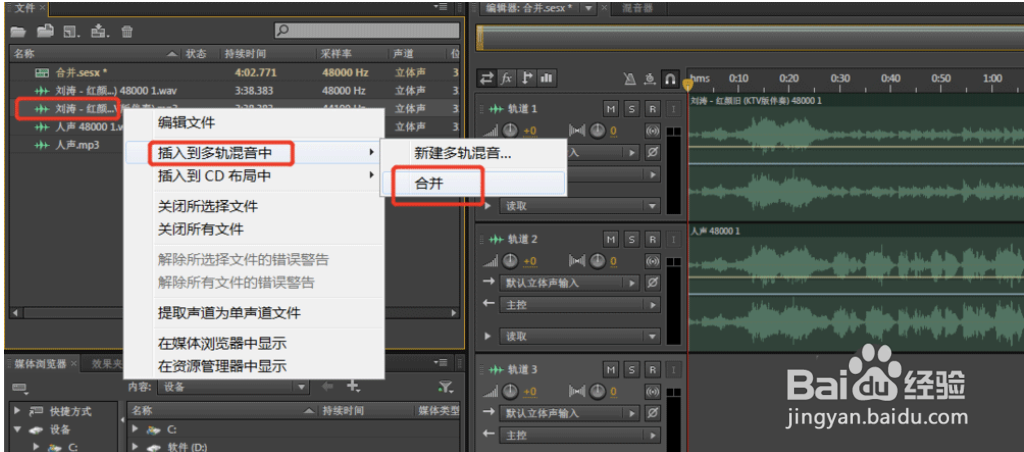Click 轨道 3 pan knob
Screen dimensions: 1024x452
[x=598, y=391]
